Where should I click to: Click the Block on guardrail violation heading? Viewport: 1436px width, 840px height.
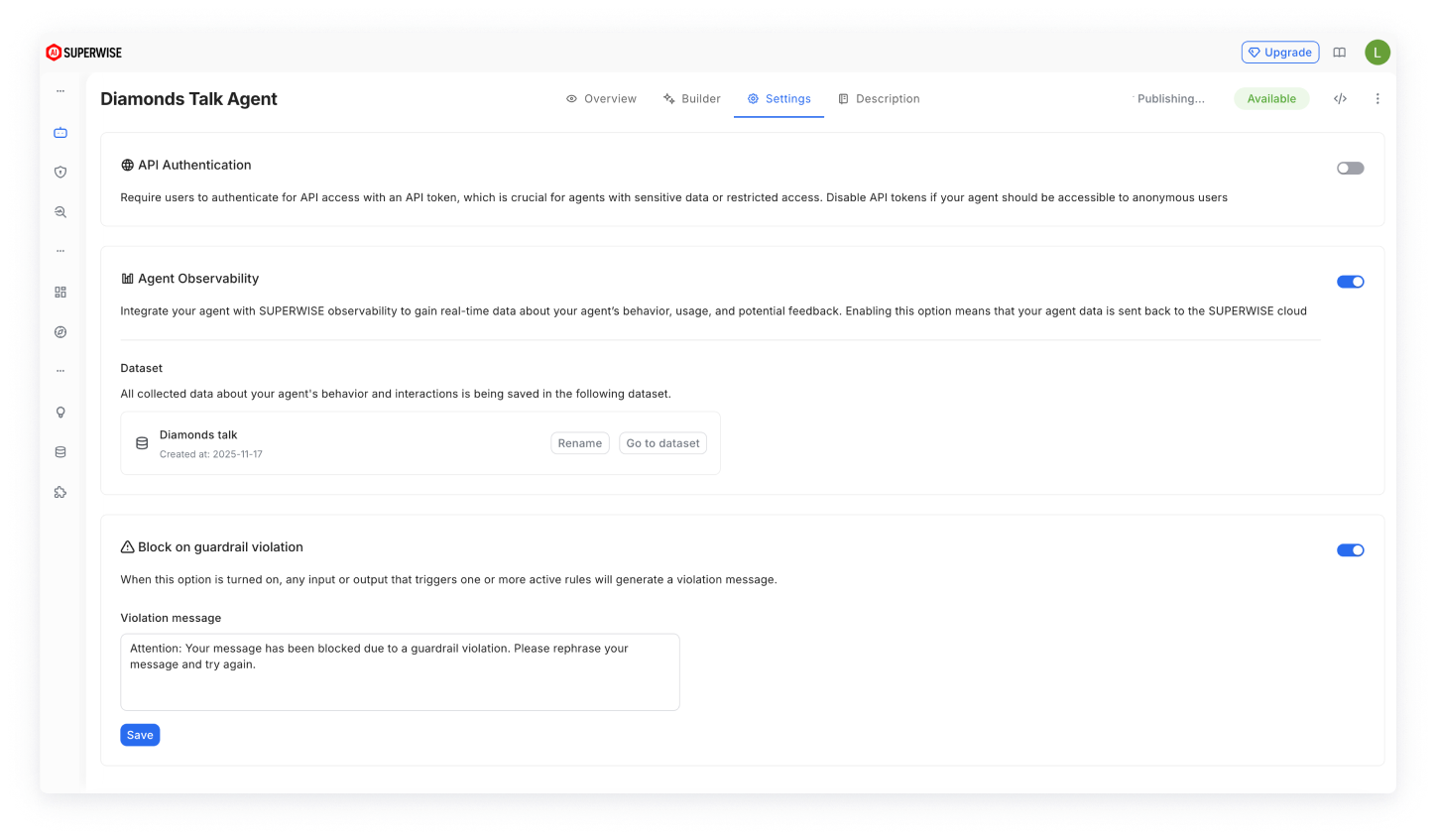220,547
